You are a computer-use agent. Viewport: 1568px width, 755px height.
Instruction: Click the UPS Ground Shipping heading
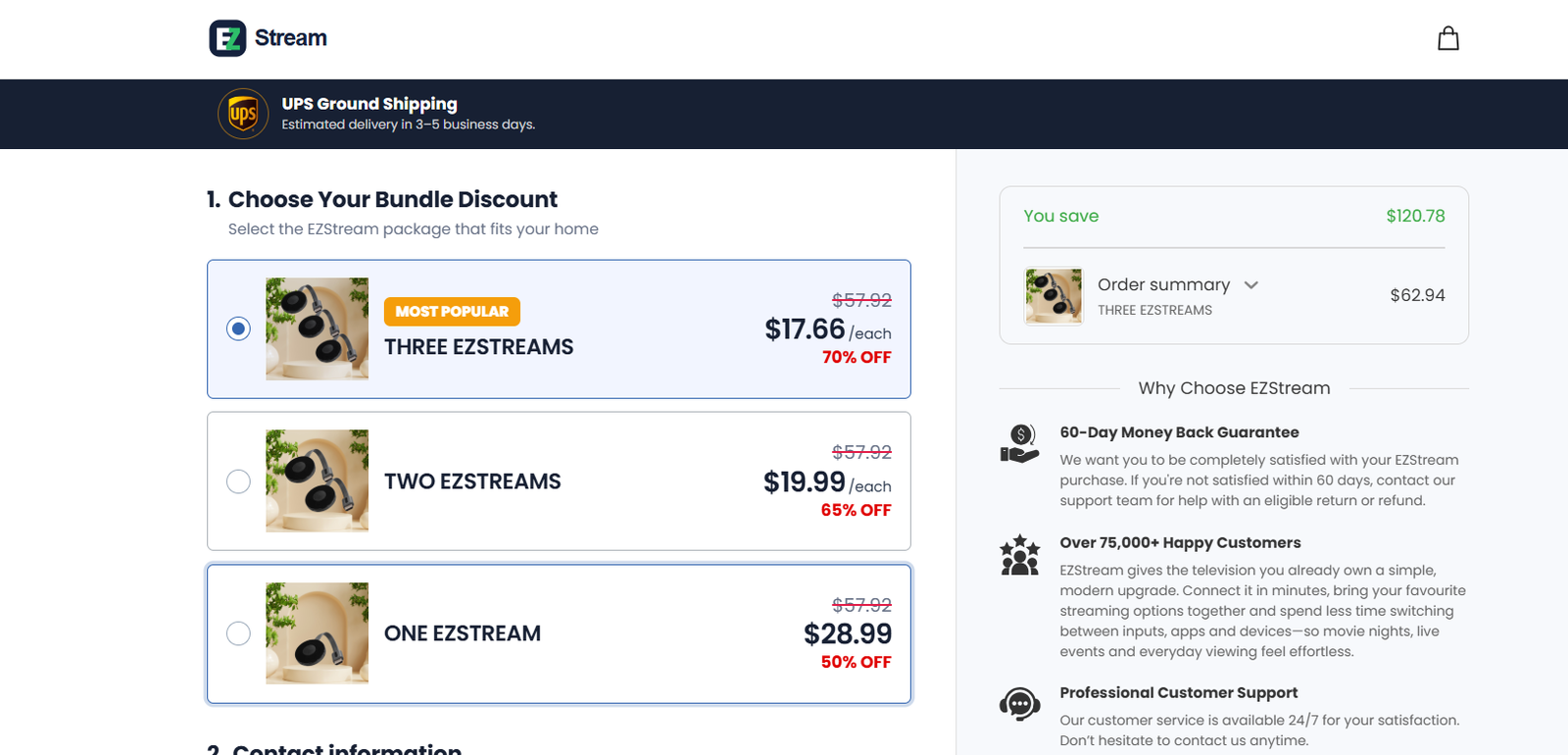click(369, 104)
